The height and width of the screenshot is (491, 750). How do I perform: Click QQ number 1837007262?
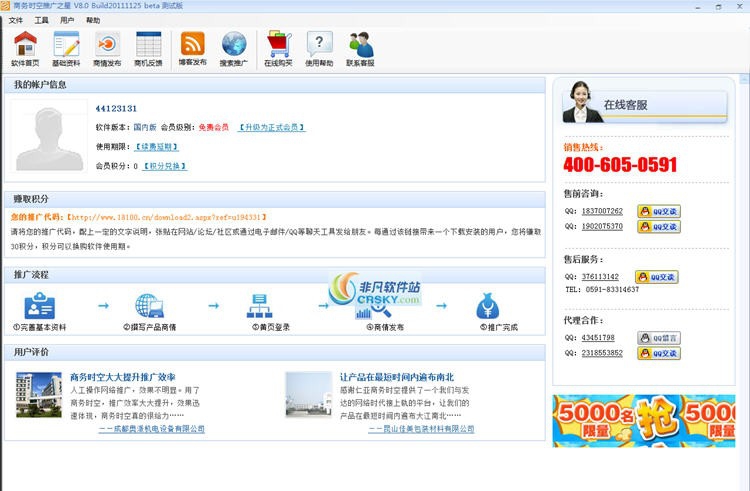coord(602,211)
